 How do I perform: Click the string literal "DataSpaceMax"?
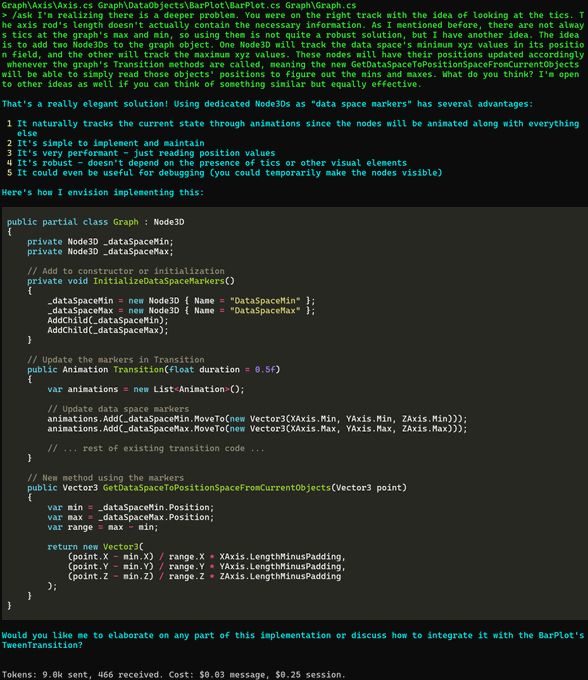pyautogui.click(x=265, y=311)
